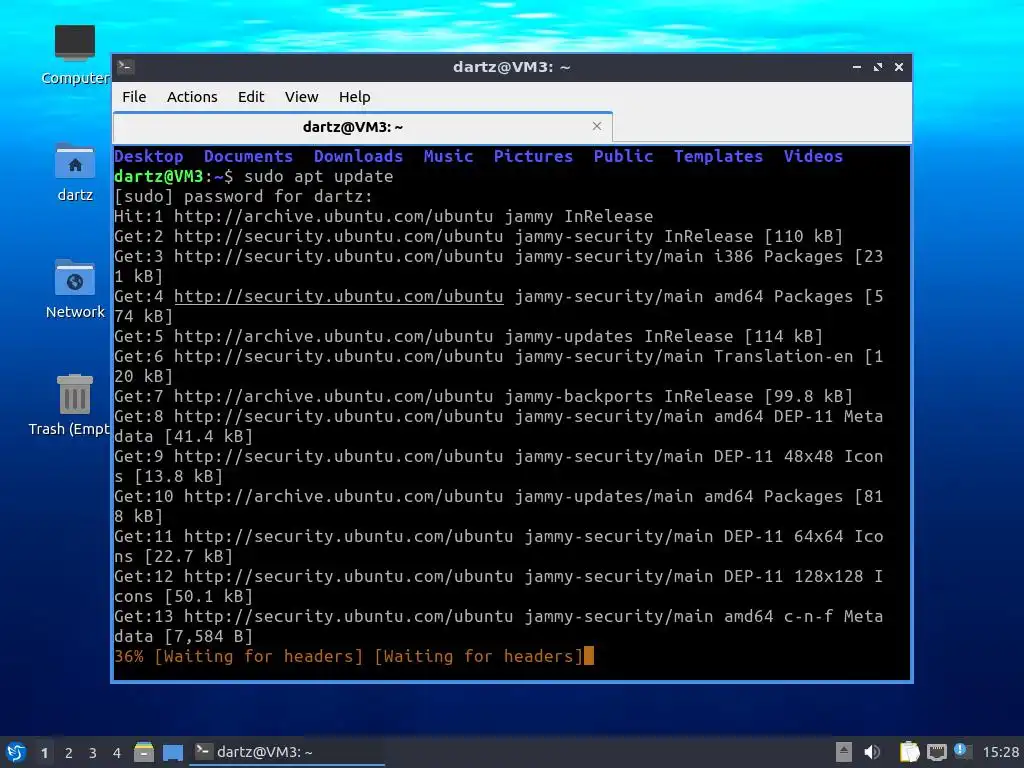Screen dimensions: 1024x768
Task: Click the '[sudo] password for dartz:' line
Action: click(243, 197)
